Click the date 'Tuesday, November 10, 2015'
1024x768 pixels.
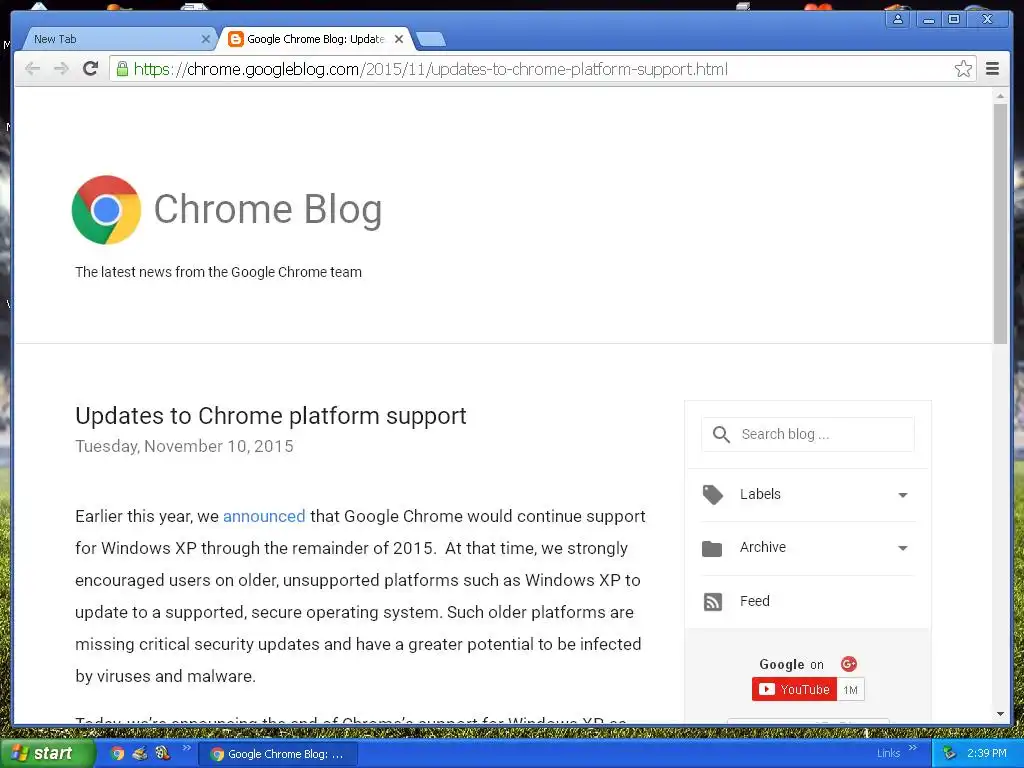(184, 447)
